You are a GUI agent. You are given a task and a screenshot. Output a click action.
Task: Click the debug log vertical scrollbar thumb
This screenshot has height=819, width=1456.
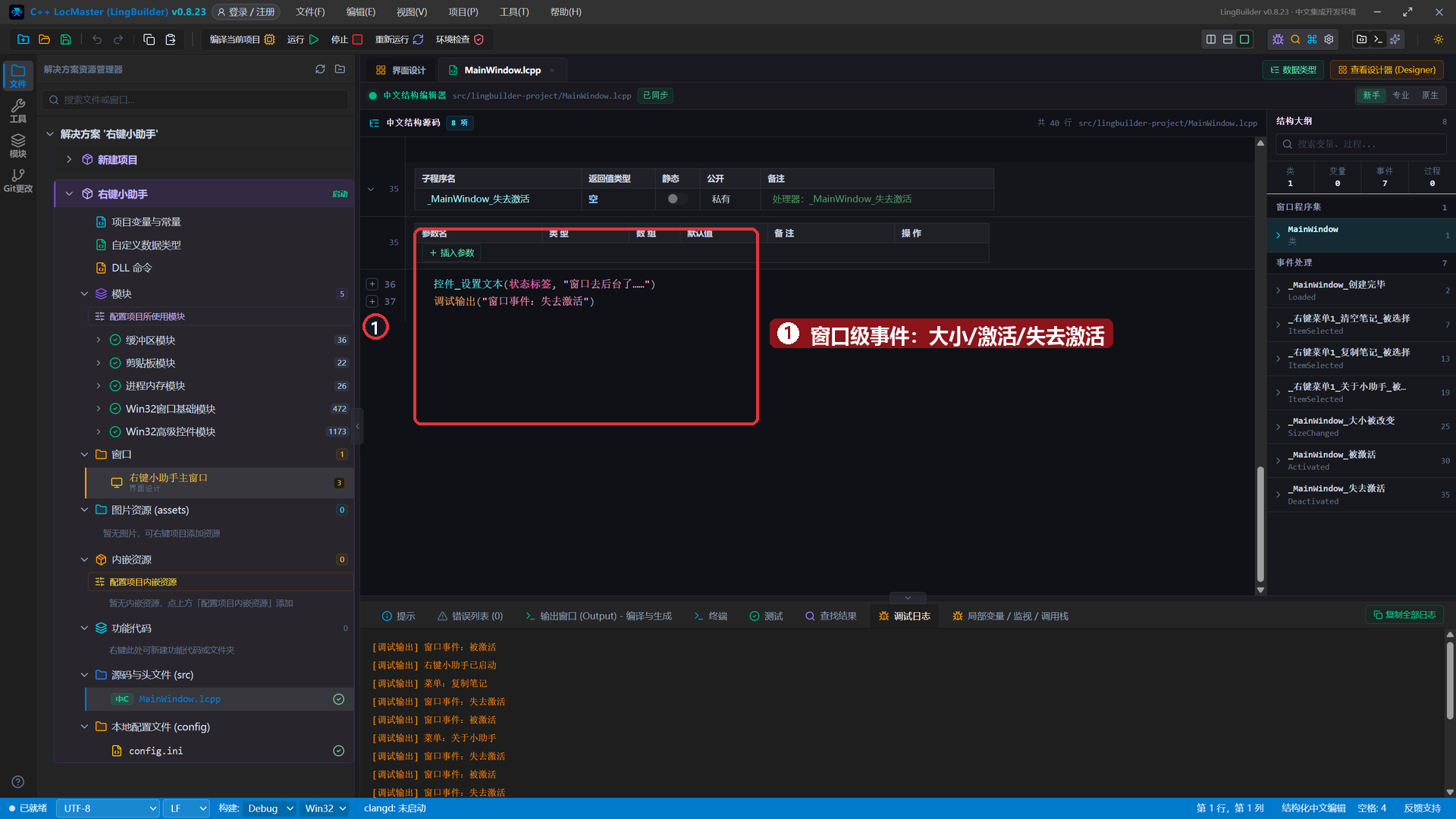pos(1450,679)
